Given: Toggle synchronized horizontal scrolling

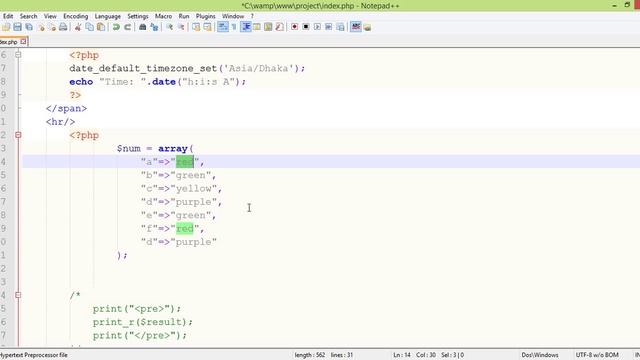Looking at the screenshot, I should pos(207,27).
